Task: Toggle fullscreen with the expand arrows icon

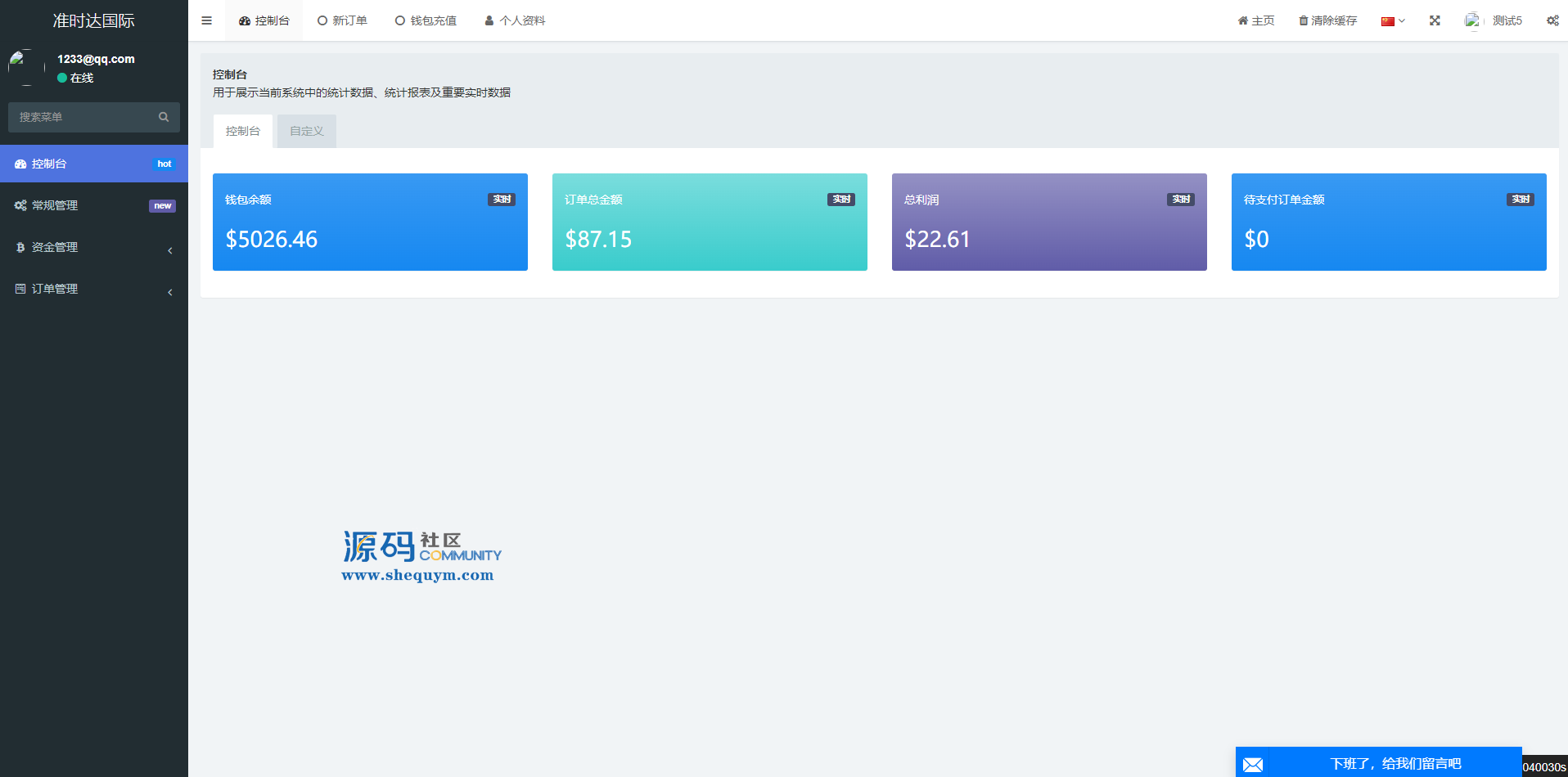Action: (x=1435, y=20)
